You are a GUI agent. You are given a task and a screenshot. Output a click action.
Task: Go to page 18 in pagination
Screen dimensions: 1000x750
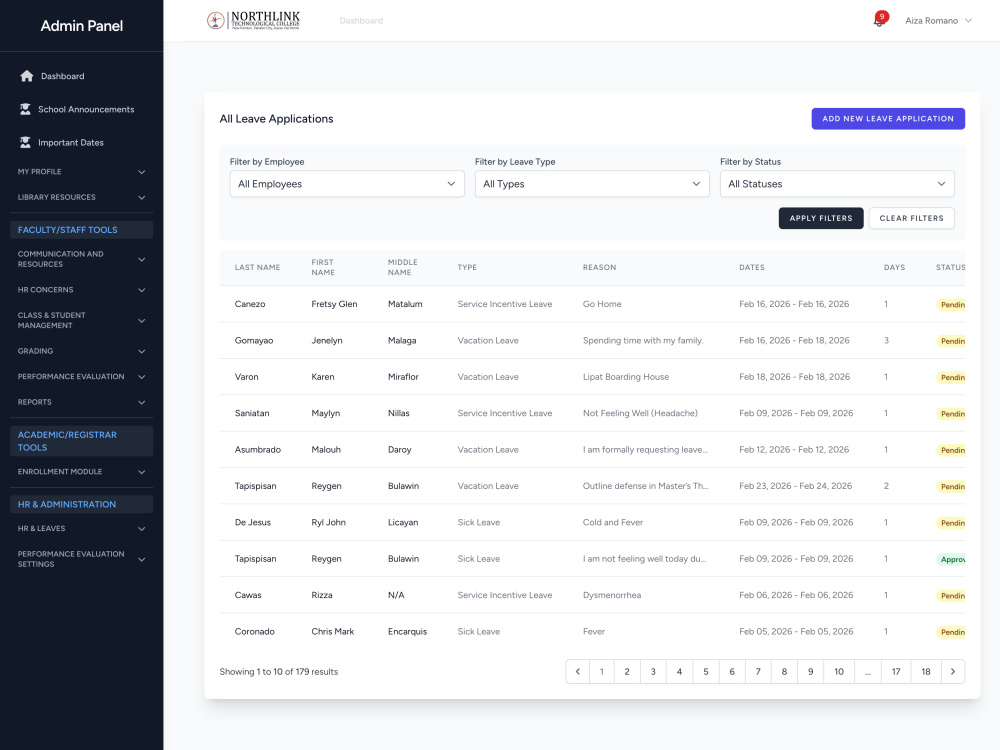pos(925,672)
